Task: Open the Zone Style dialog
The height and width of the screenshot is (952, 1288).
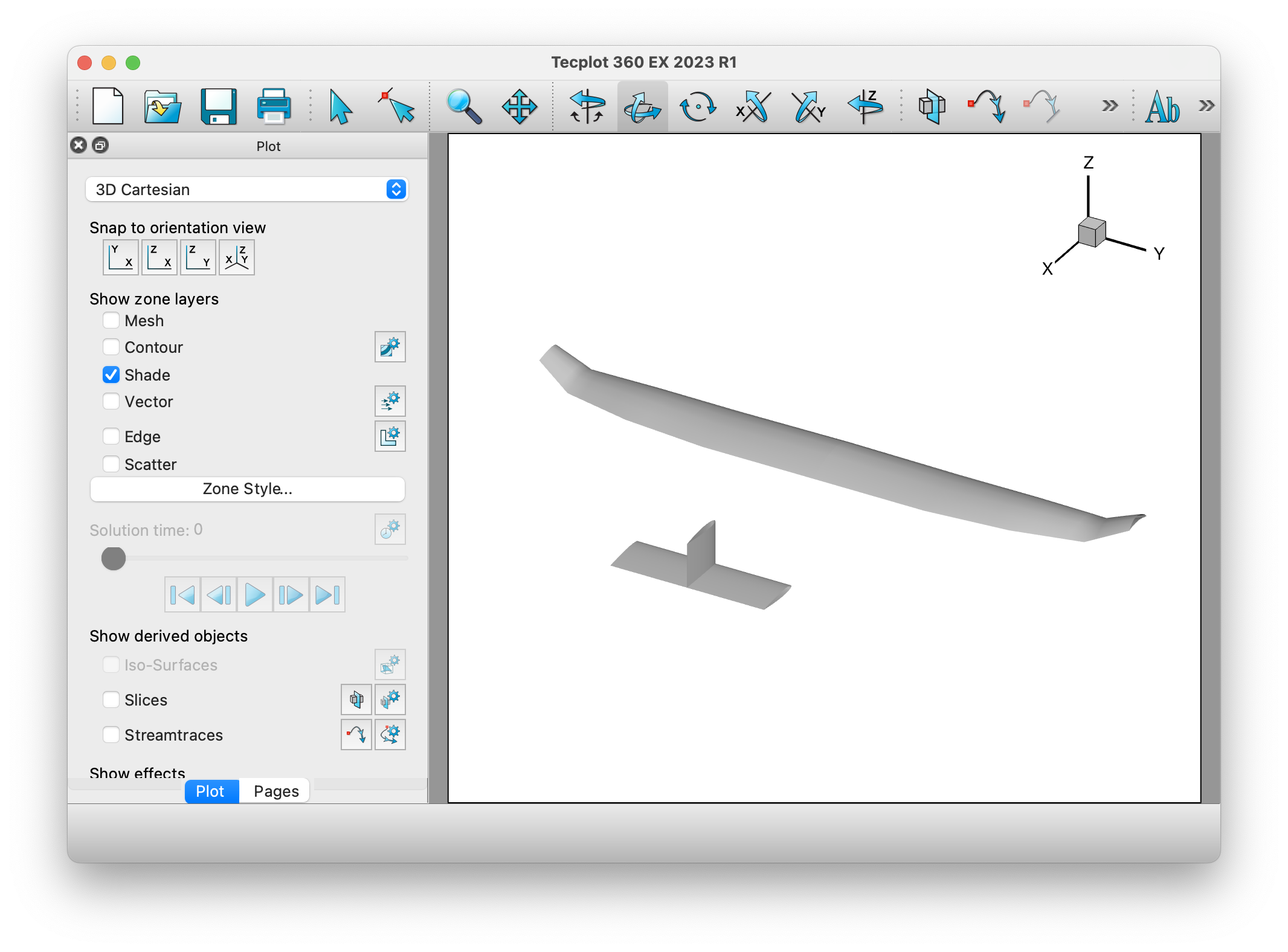Action: point(247,489)
